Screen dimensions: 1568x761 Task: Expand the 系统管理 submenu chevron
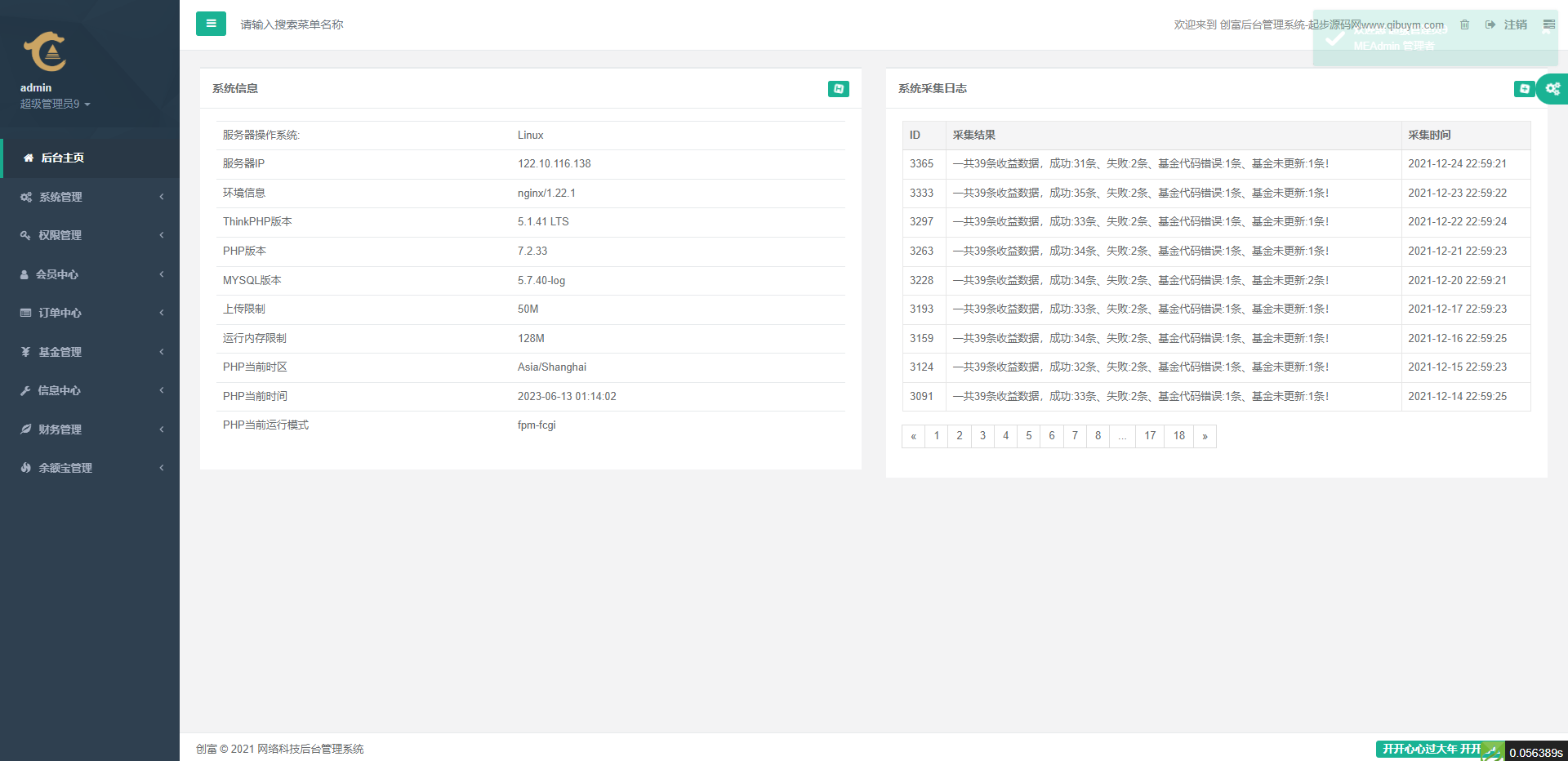(x=162, y=197)
